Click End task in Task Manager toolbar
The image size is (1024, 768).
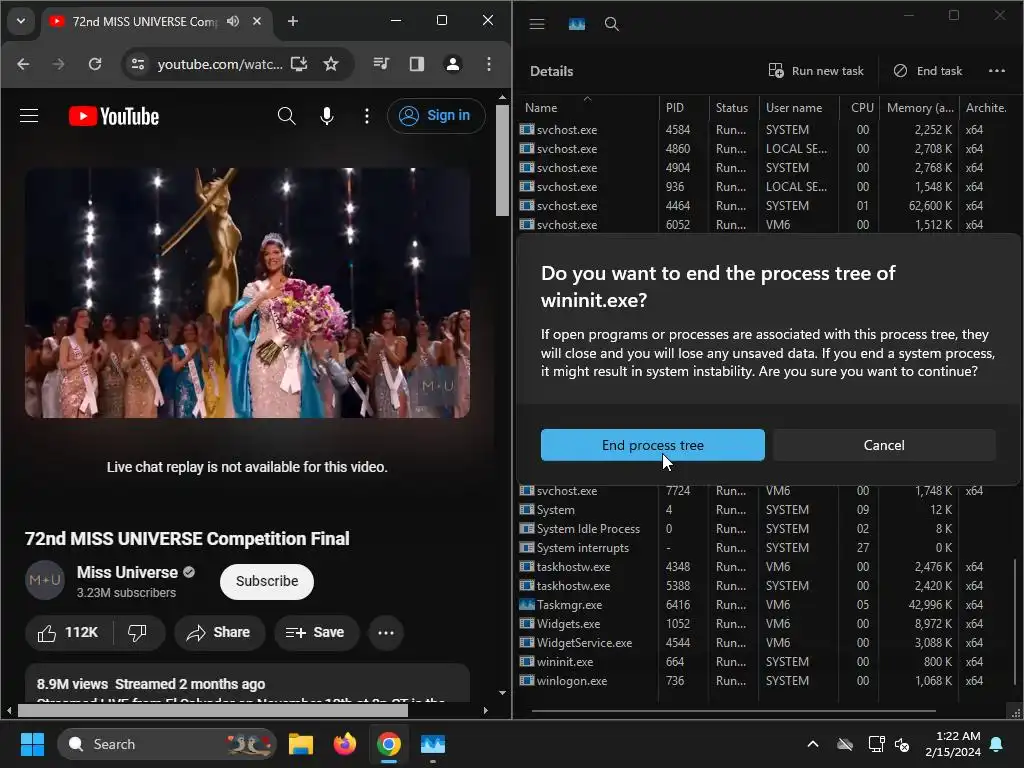pyautogui.click(x=927, y=71)
